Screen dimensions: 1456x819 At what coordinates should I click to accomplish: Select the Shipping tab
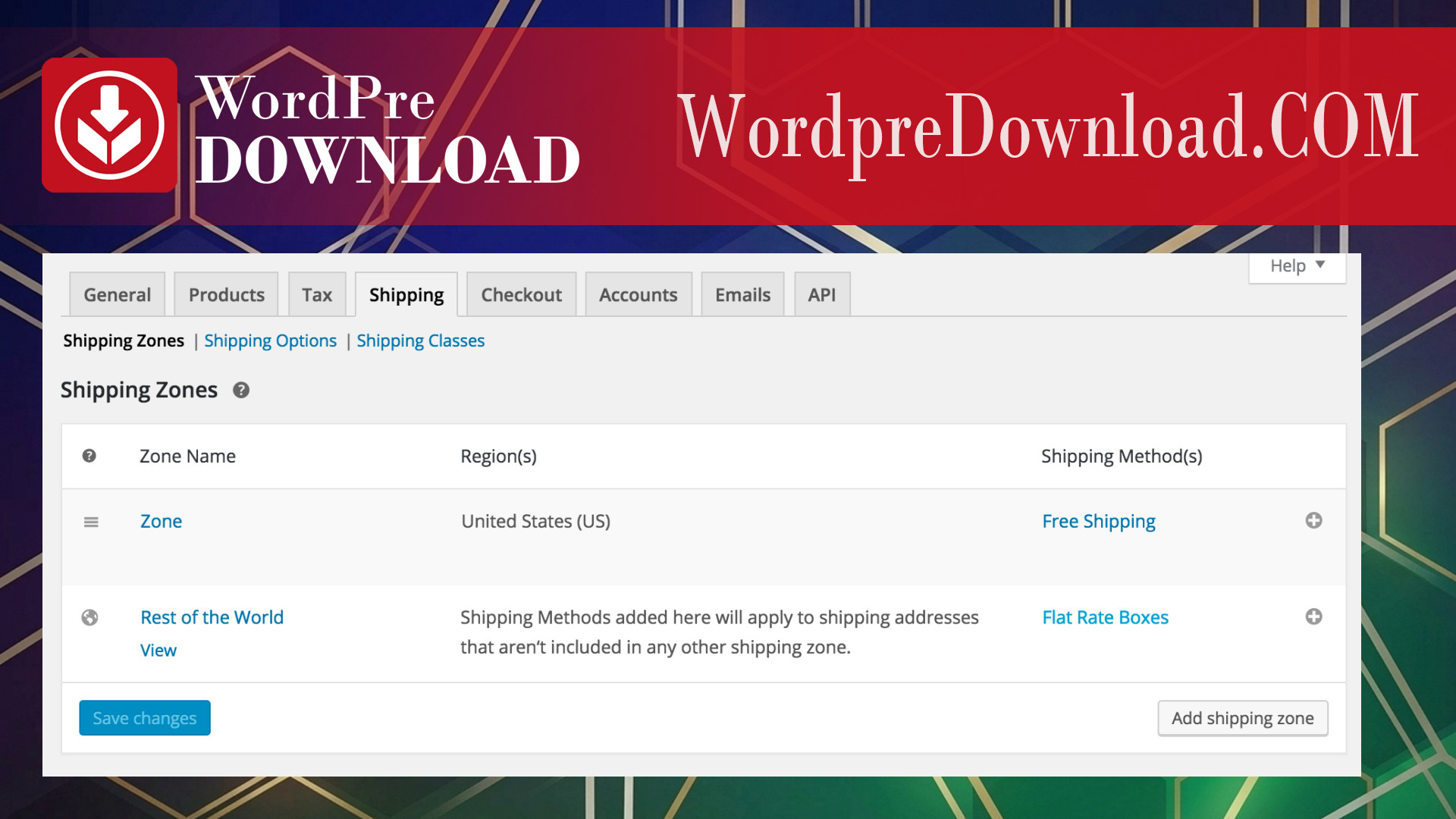(406, 294)
